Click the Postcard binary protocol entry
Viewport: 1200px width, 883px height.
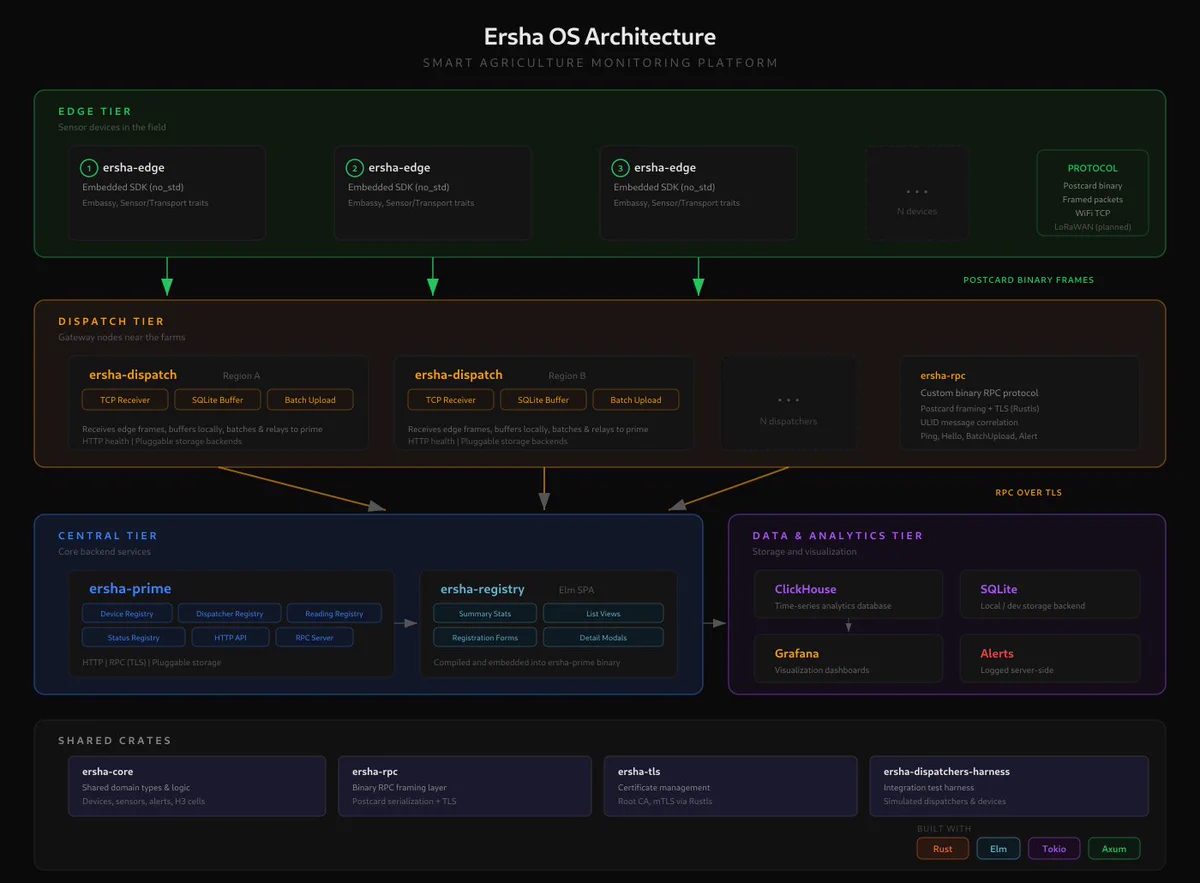pos(1092,185)
